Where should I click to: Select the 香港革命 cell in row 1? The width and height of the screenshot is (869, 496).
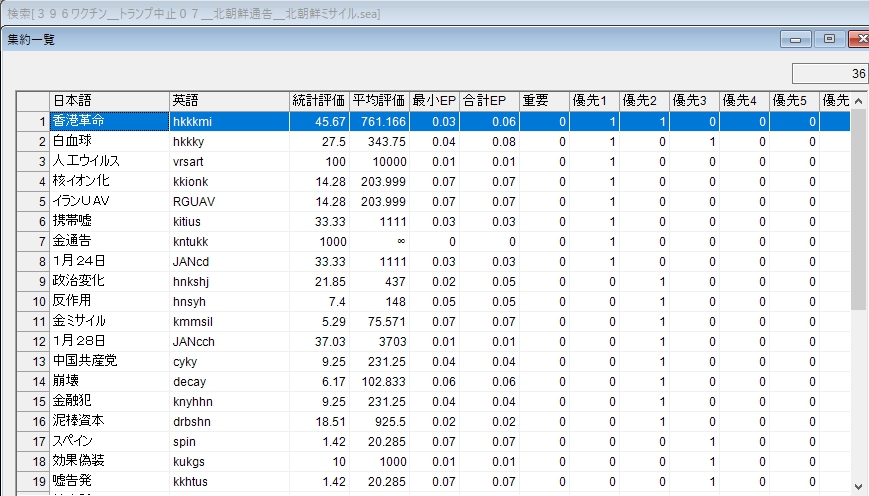(109, 121)
